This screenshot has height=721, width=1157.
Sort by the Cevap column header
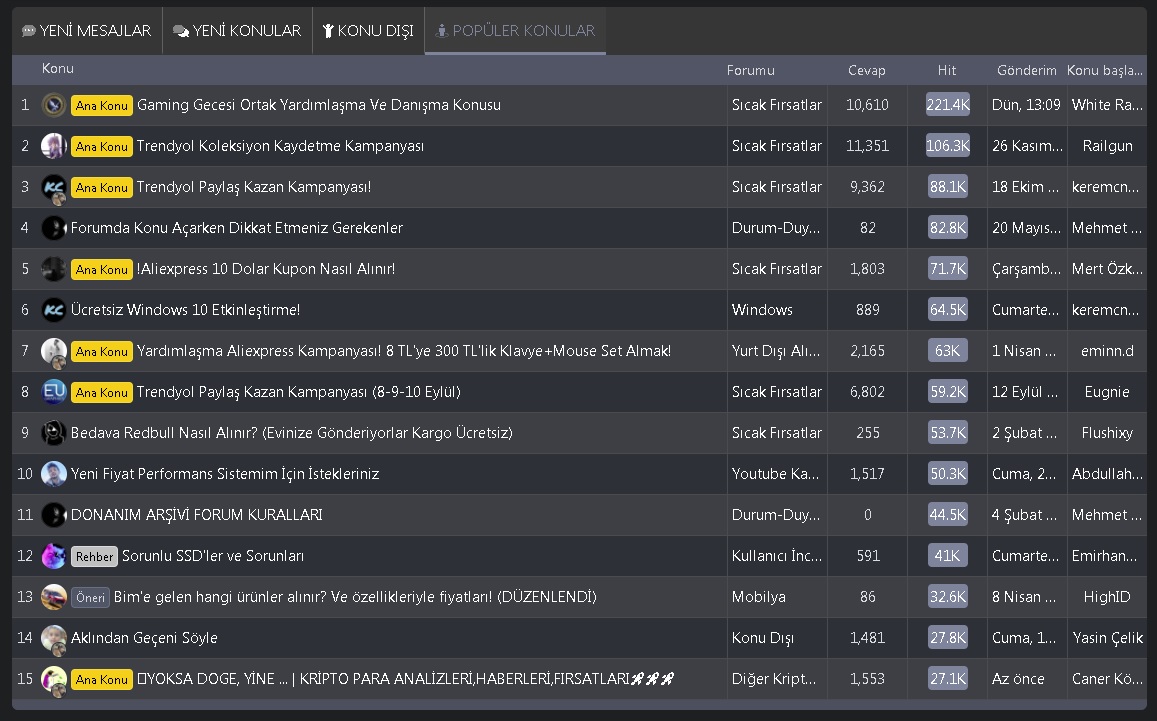tap(866, 70)
